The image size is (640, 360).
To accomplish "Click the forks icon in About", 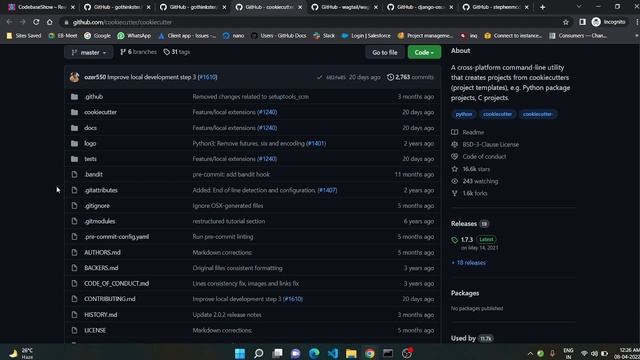I will (x=455, y=193).
